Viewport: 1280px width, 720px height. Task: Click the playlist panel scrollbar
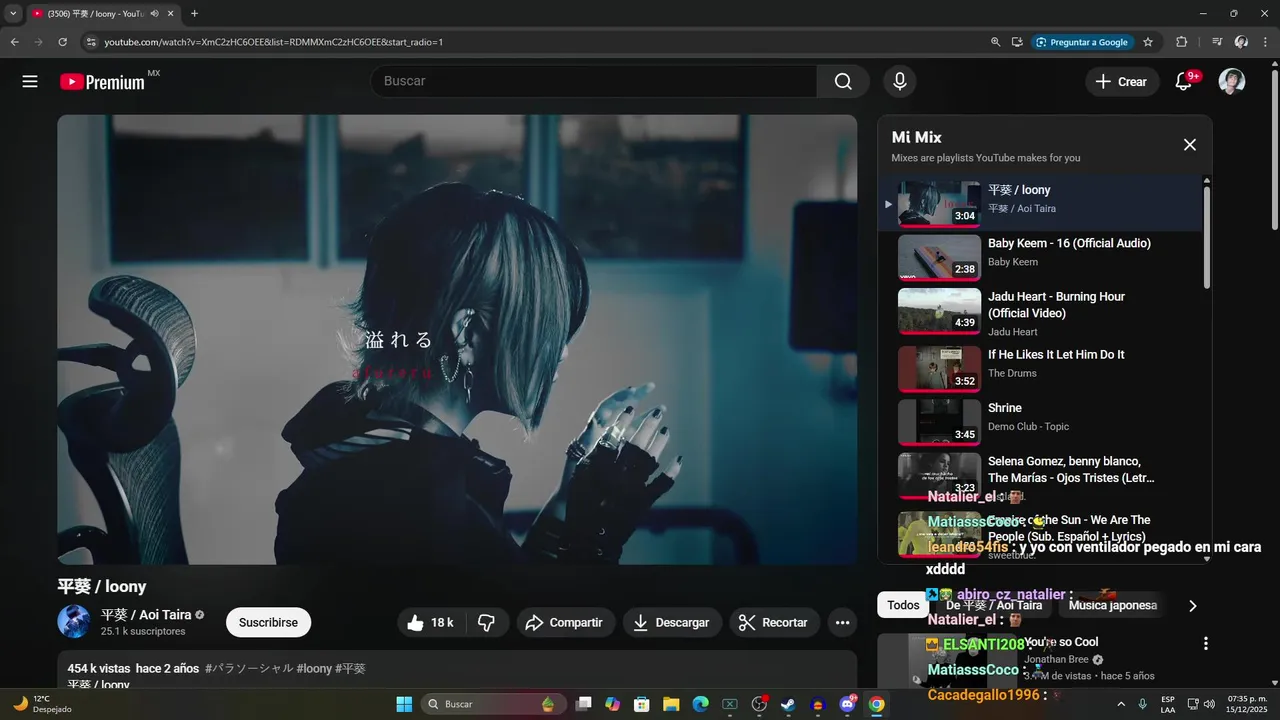[1207, 238]
